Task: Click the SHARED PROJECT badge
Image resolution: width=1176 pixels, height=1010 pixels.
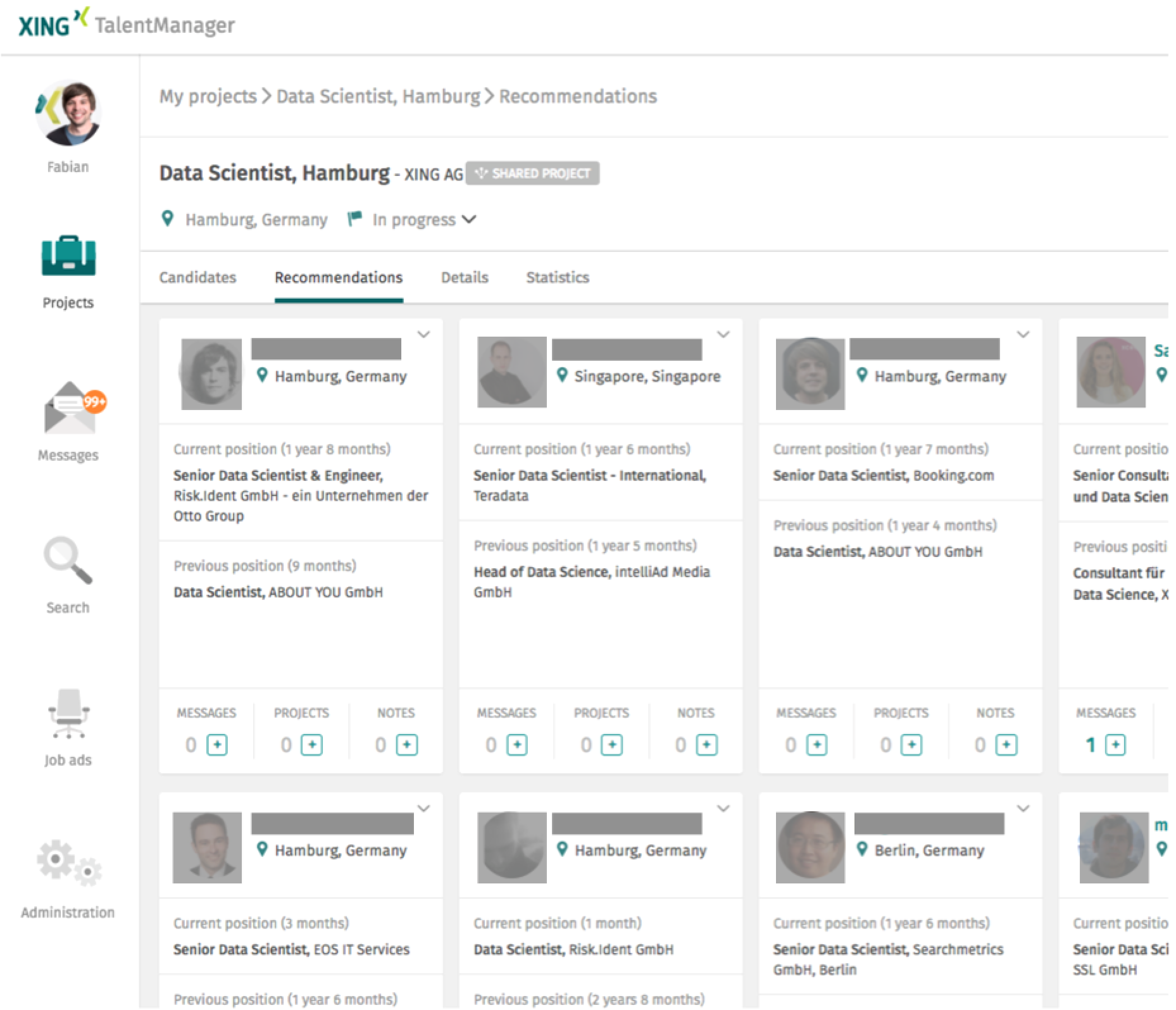Action: click(533, 173)
